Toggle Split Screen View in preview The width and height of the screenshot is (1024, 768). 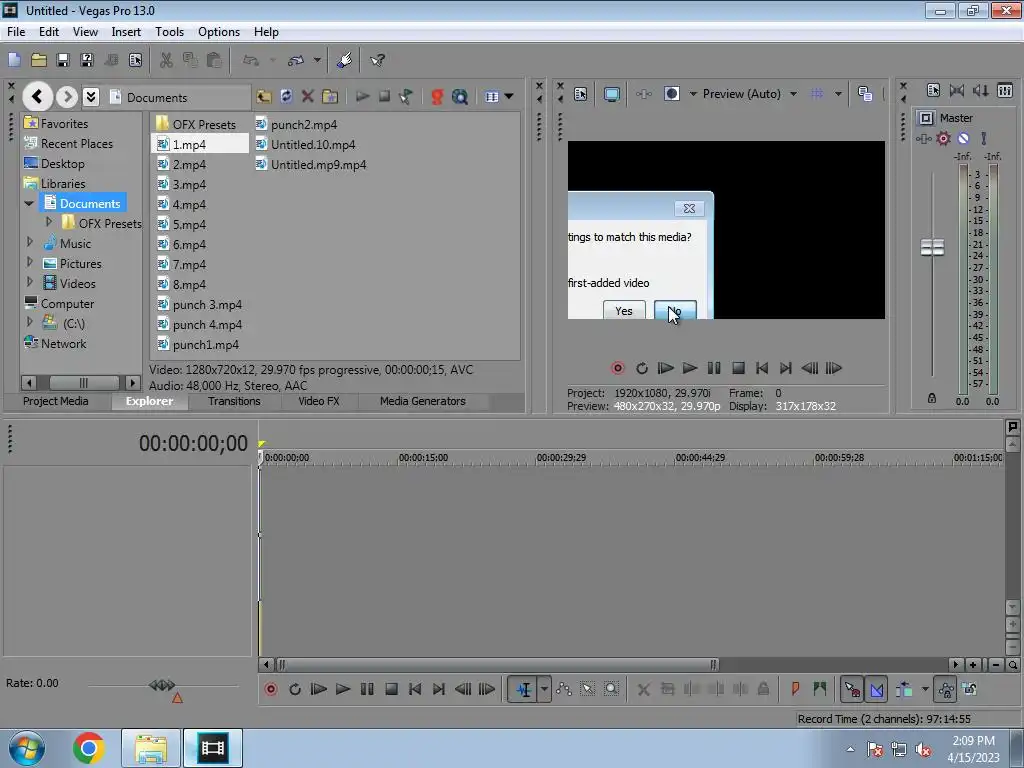pyautogui.click(x=671, y=94)
